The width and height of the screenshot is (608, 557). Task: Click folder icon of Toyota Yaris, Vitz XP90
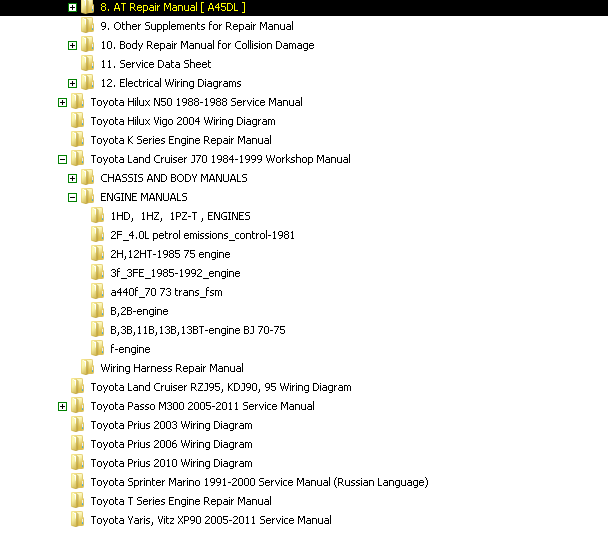click(78, 520)
